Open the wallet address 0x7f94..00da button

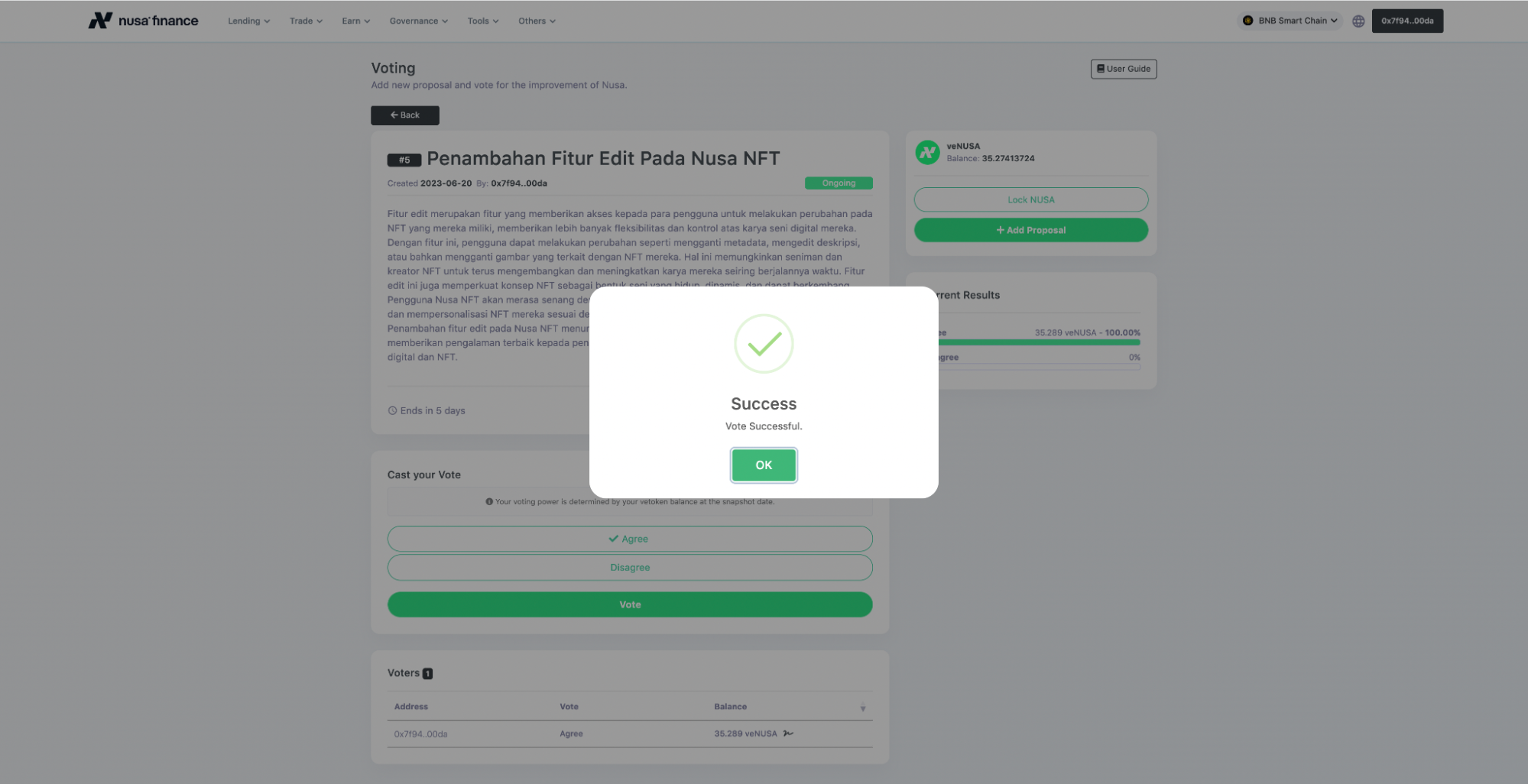pyautogui.click(x=1407, y=21)
